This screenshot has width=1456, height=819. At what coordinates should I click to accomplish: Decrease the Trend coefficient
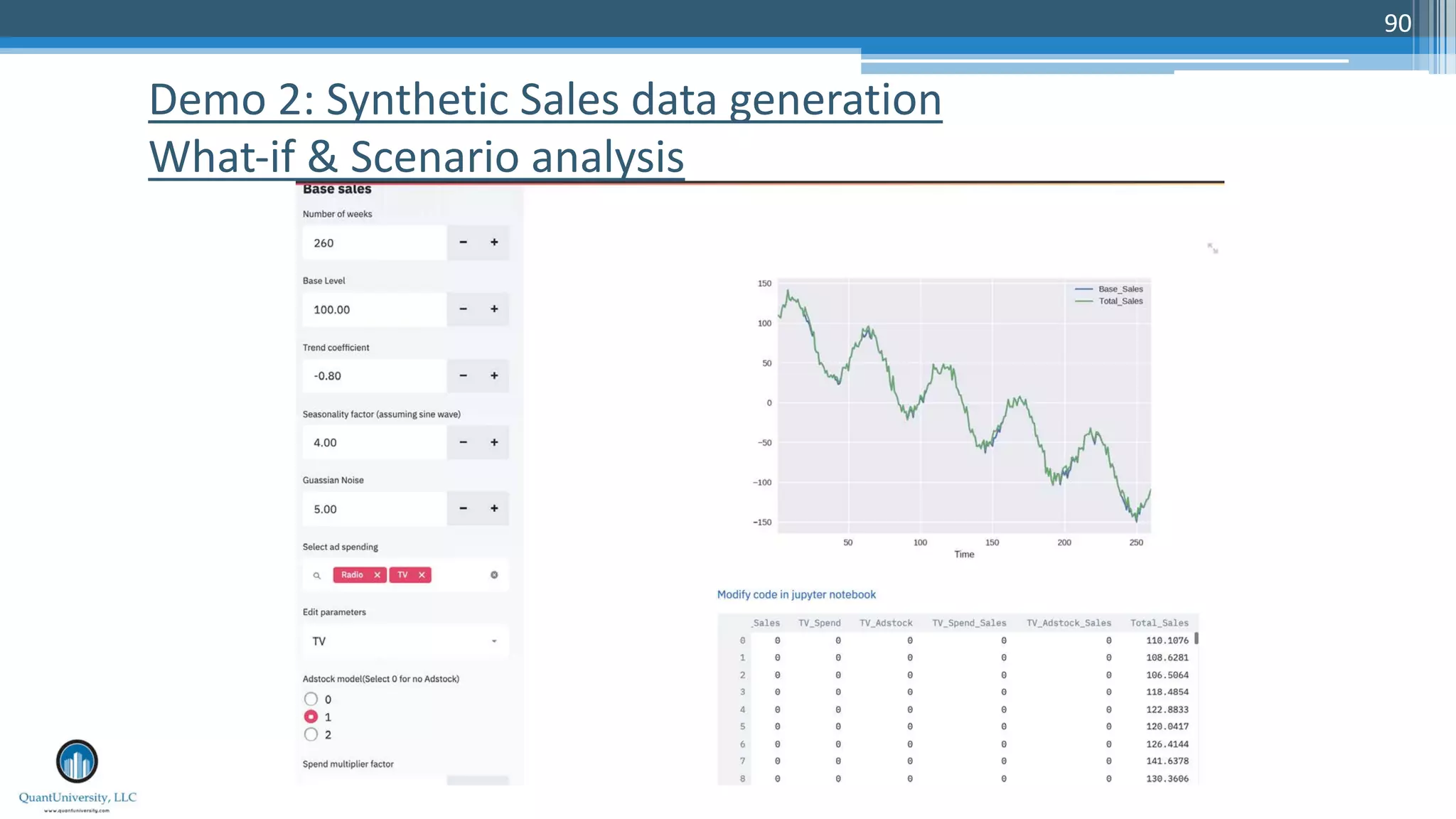[463, 375]
